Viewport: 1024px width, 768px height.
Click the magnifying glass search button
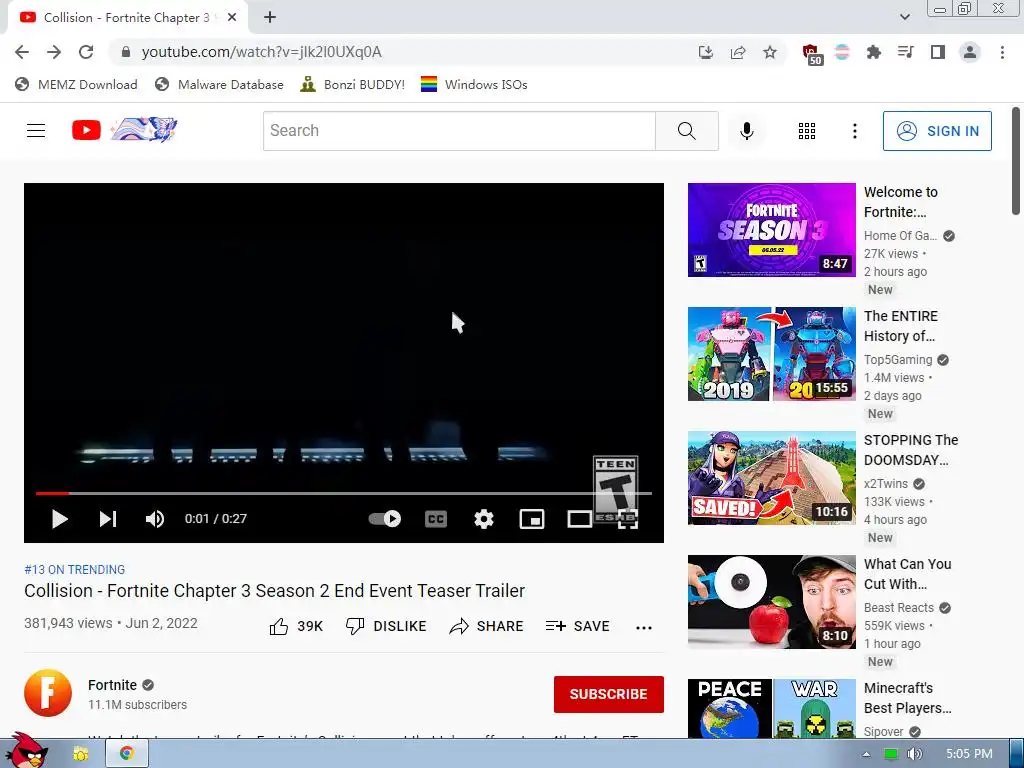click(x=687, y=131)
